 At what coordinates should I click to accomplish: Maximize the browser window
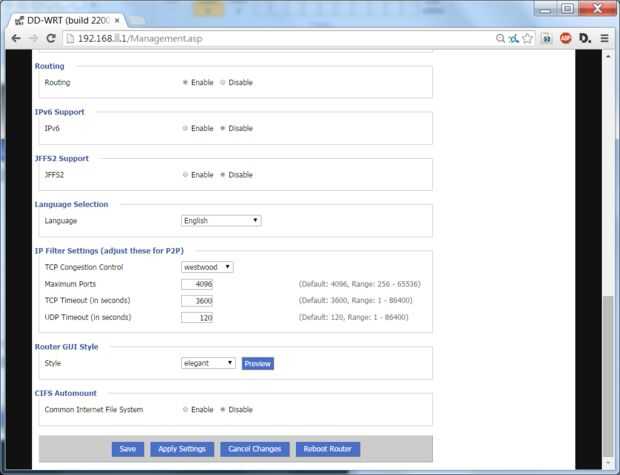tap(567, 9)
